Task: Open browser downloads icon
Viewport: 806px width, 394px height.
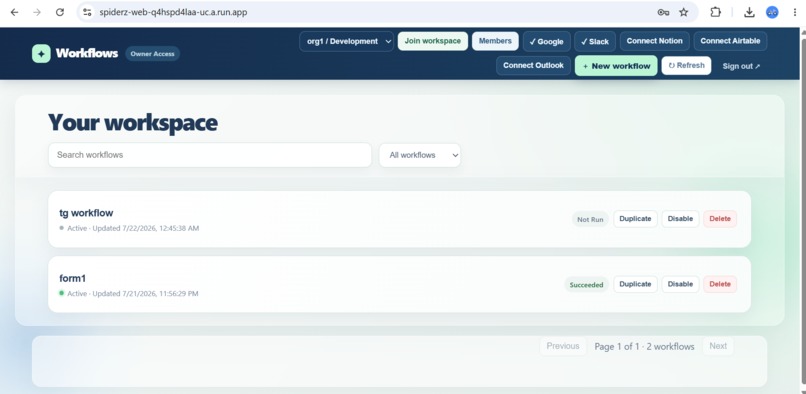Action: pyautogui.click(x=749, y=12)
